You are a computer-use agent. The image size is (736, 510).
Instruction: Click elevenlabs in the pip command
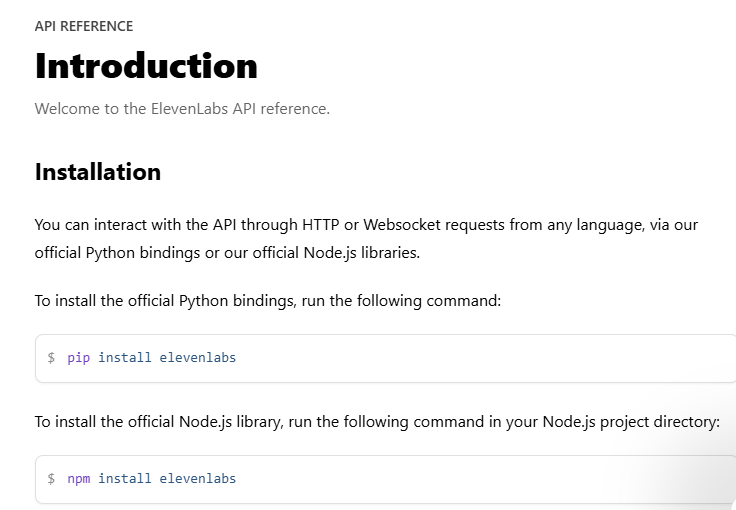coord(198,358)
